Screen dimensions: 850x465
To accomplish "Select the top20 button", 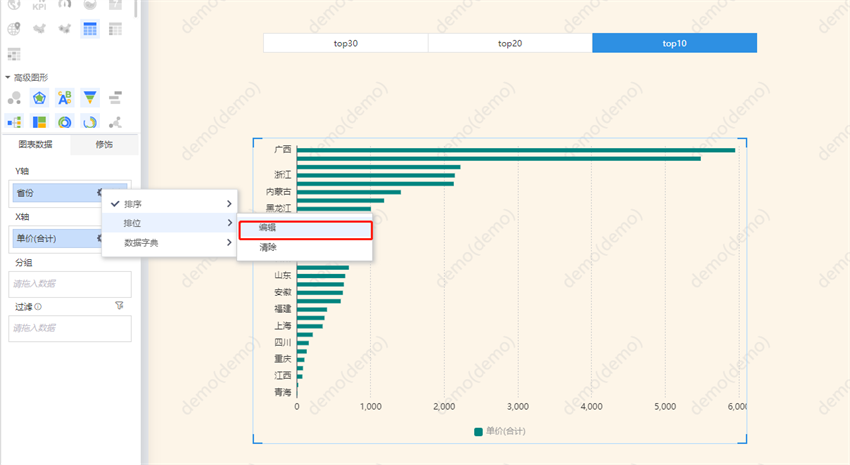I will click(510, 43).
